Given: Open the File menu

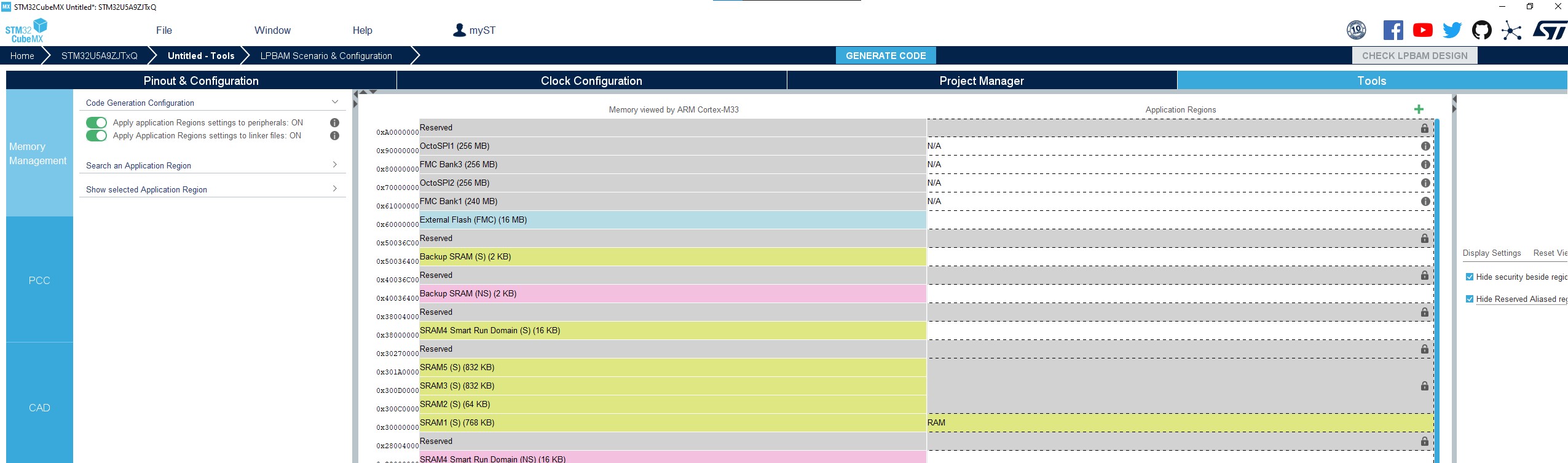Looking at the screenshot, I should [164, 30].
